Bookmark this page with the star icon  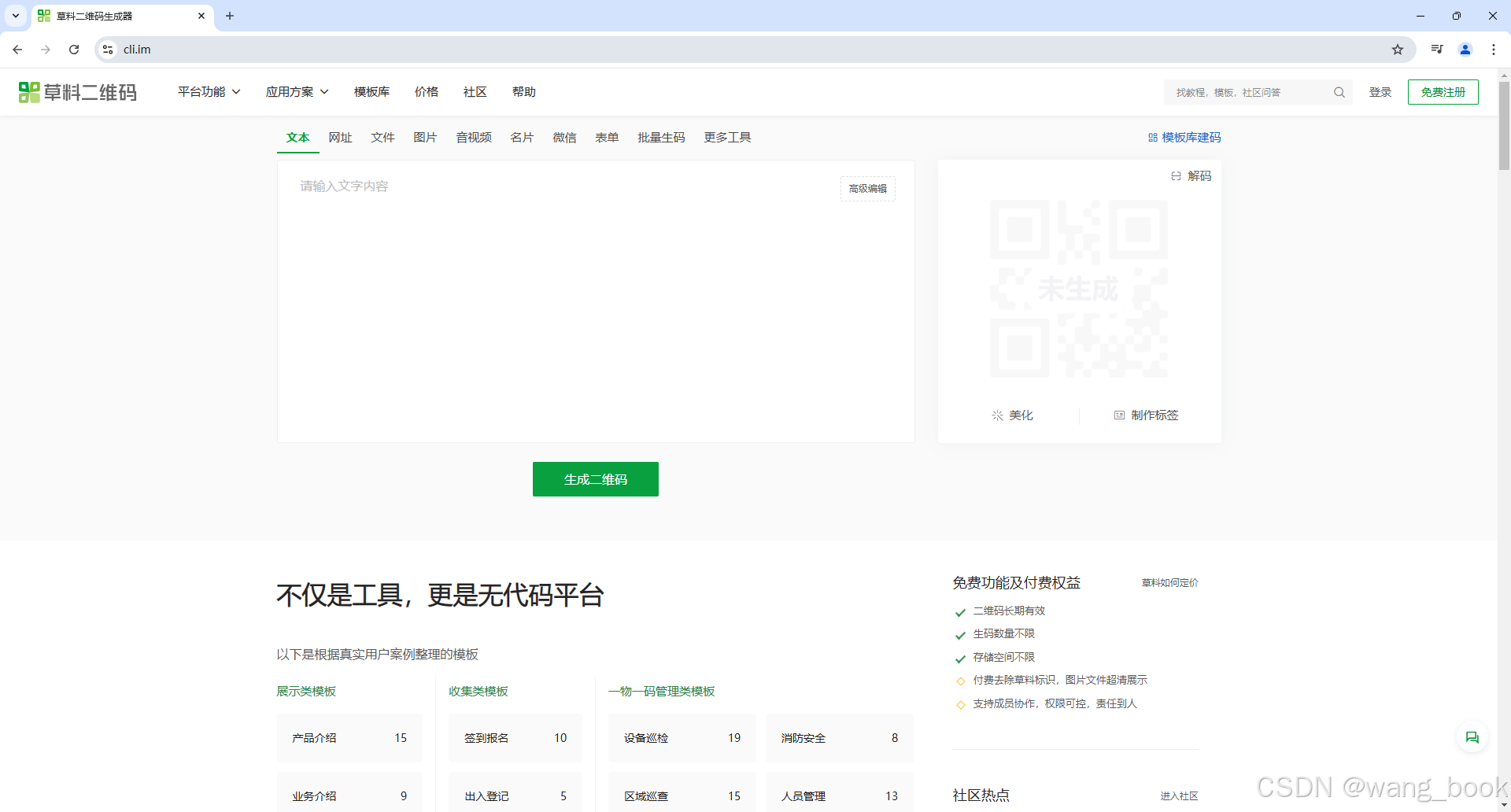pyautogui.click(x=1398, y=50)
